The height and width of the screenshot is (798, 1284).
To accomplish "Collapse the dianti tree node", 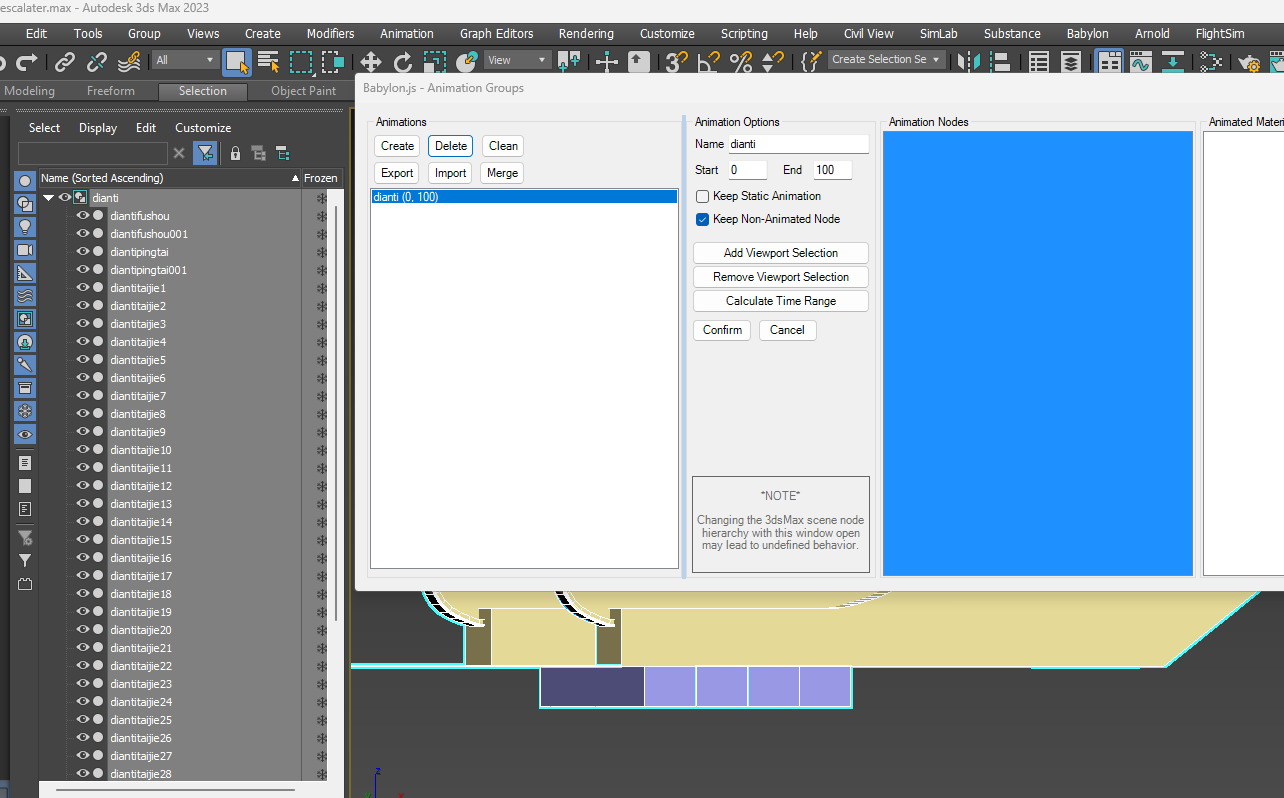I will 48,198.
